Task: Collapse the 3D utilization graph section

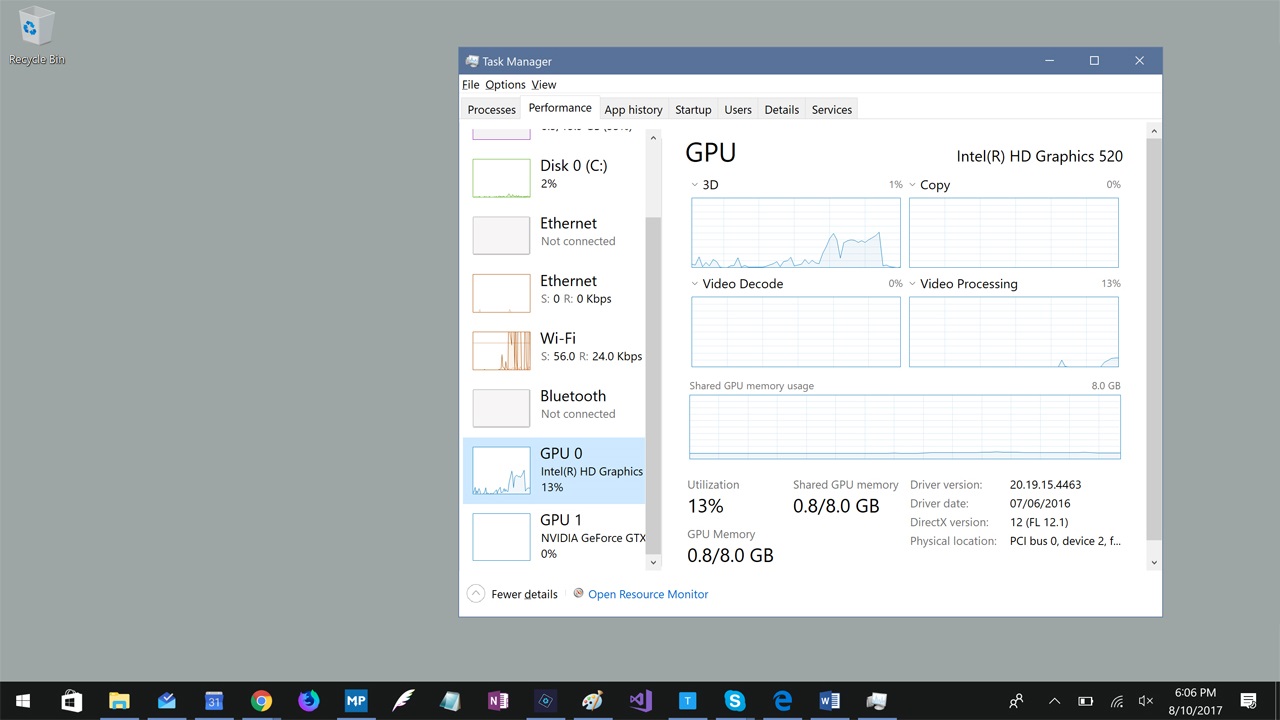Action: [x=694, y=184]
